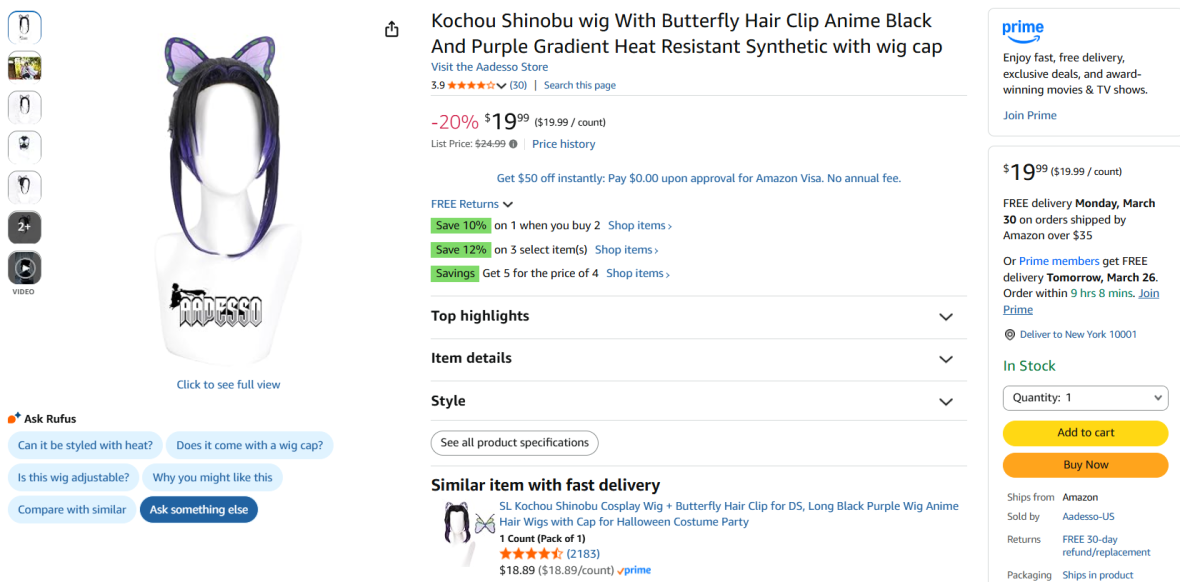Visit the Aadesso Store link

coord(489,67)
